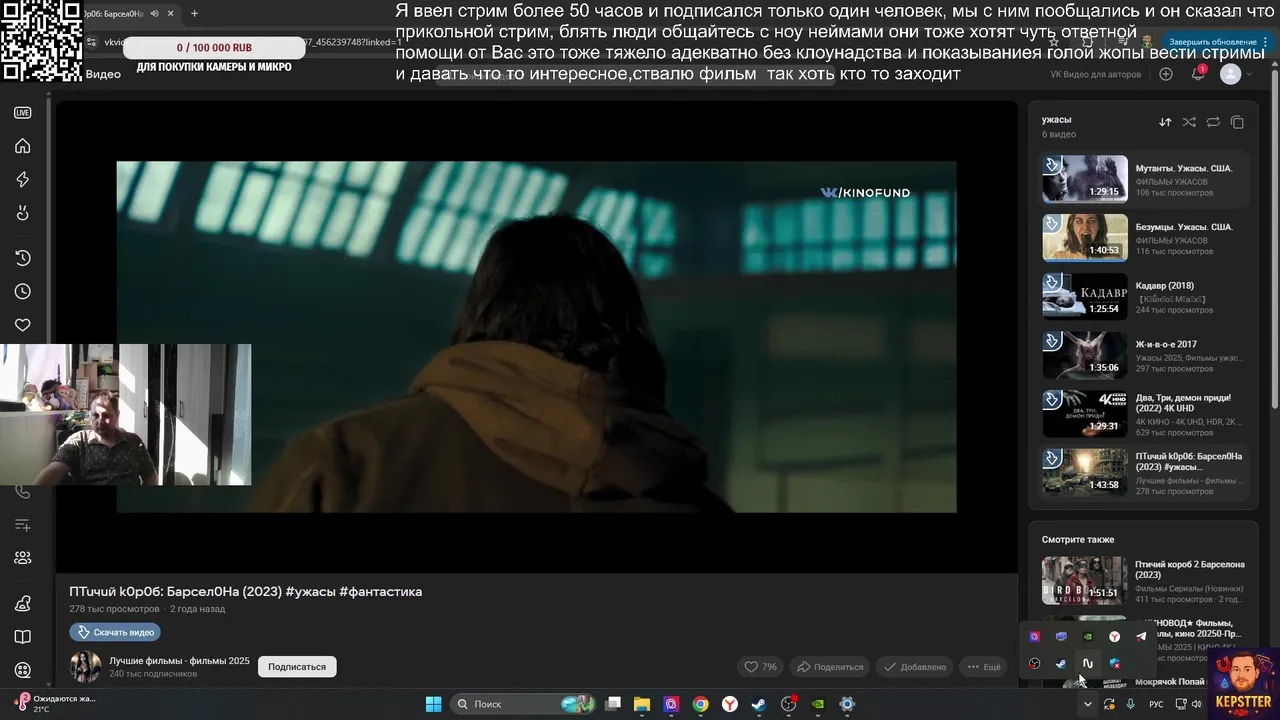Image resolution: width=1280 pixels, height=720 pixels.
Task: Open File Explorer from the taskbar
Action: click(x=642, y=704)
